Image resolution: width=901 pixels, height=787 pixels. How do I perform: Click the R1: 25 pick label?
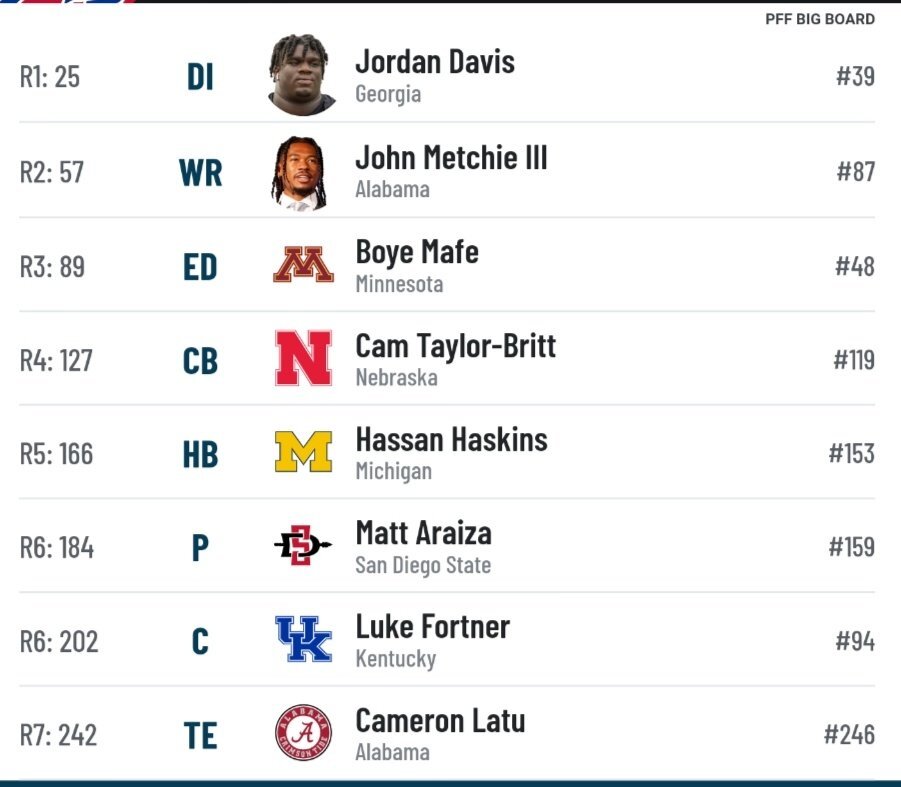pos(50,76)
